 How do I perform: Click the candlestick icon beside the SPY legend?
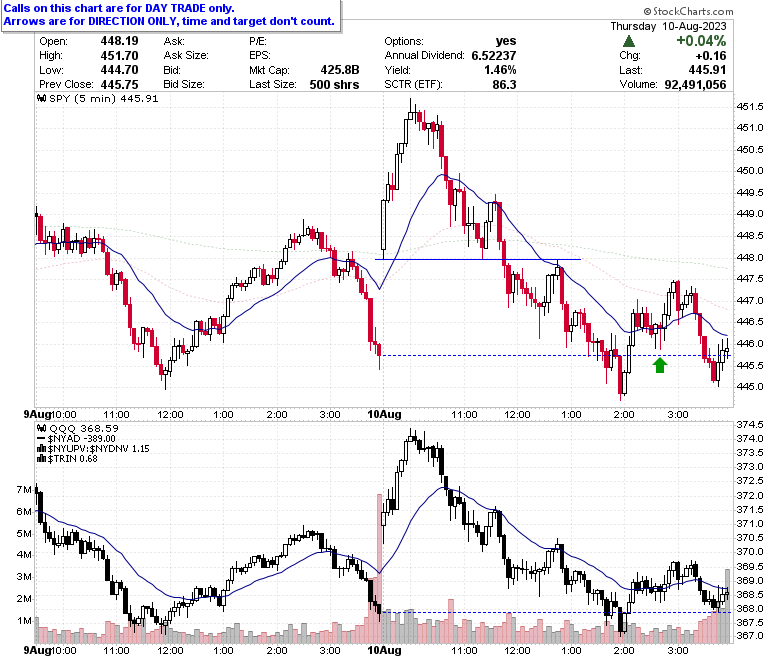[42, 98]
